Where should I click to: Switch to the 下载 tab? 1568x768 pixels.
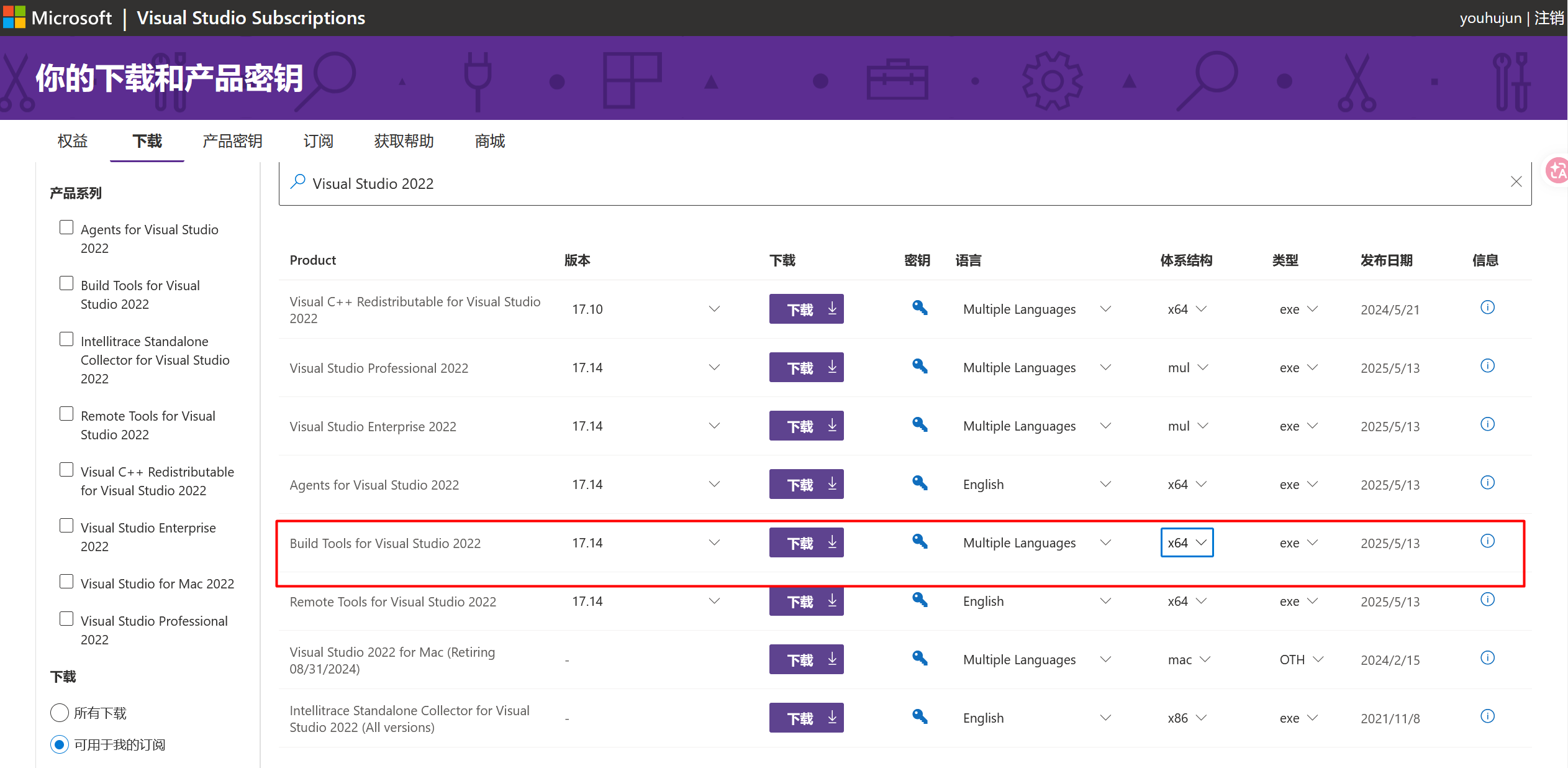click(x=147, y=141)
